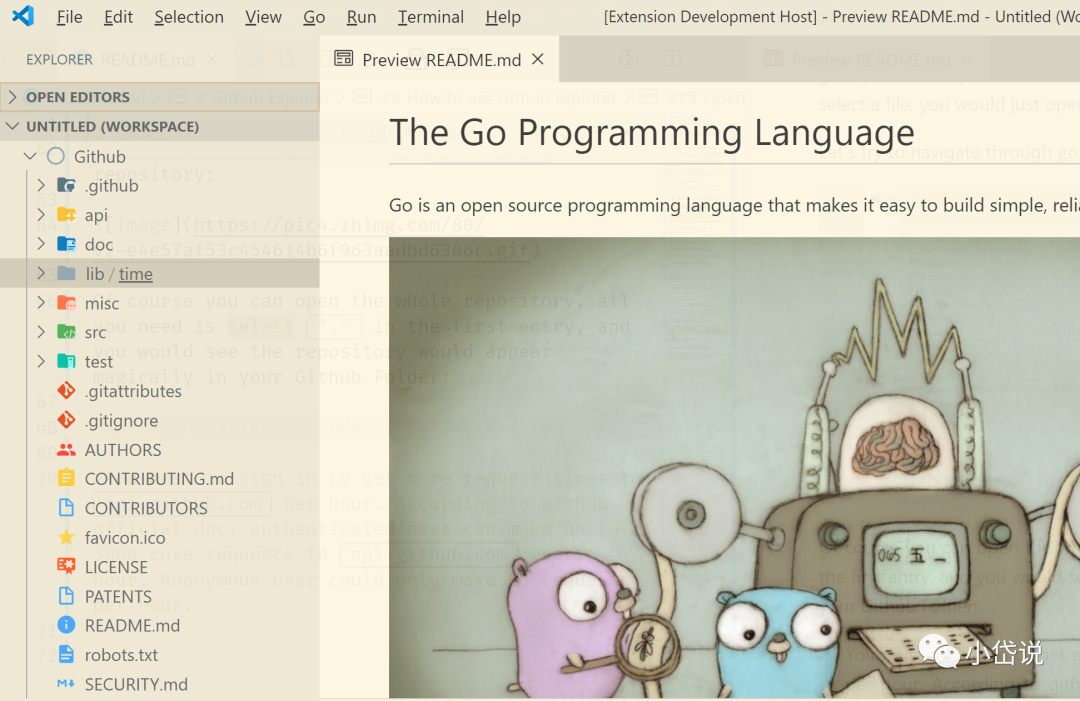The height and width of the screenshot is (701, 1080).
Task: Open the CONTRIBUTING.md file
Action: pyautogui.click(x=159, y=479)
